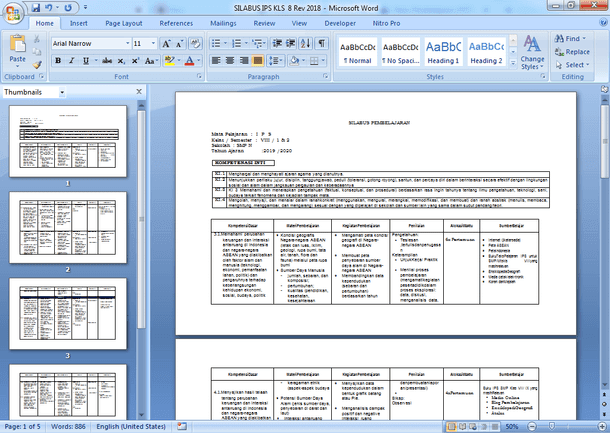
Task: Switch to Web Layout view
Action: click(473, 427)
